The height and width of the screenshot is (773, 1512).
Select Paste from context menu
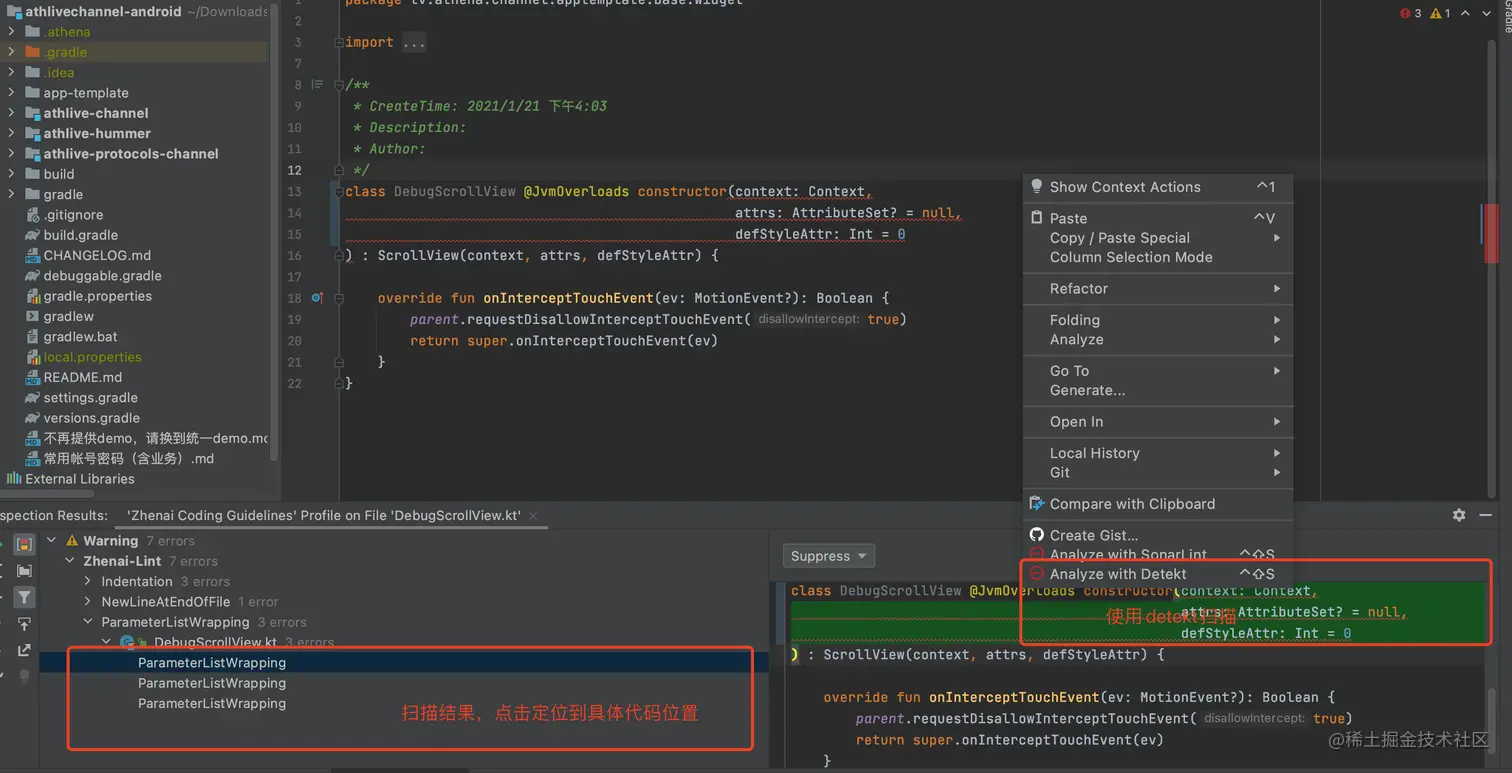[x=1157, y=218]
